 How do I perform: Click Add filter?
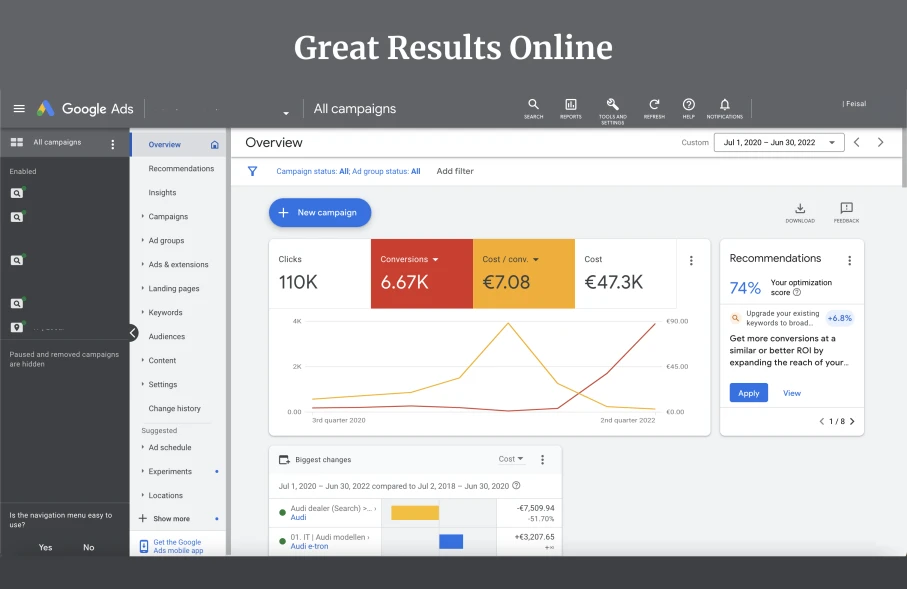[x=455, y=171]
